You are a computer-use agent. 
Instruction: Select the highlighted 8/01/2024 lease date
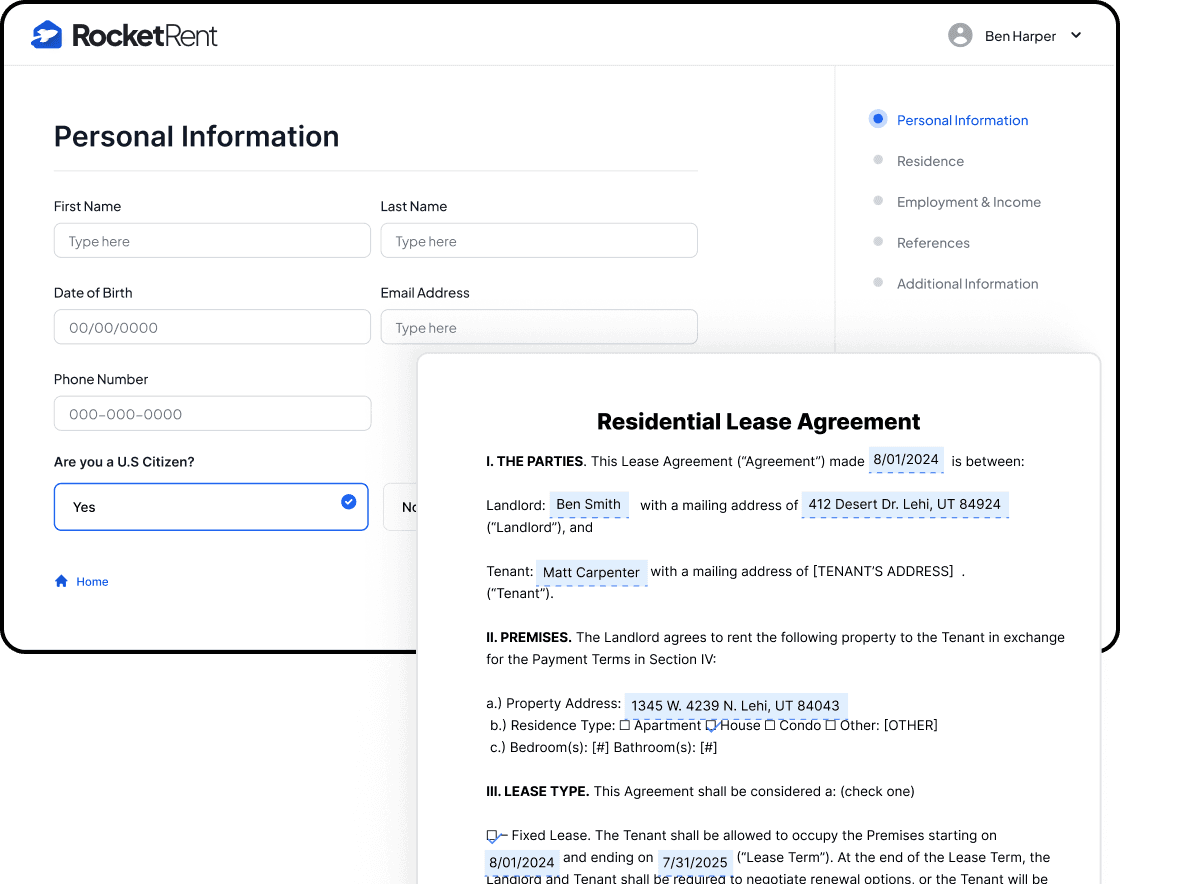pyautogui.click(x=905, y=460)
